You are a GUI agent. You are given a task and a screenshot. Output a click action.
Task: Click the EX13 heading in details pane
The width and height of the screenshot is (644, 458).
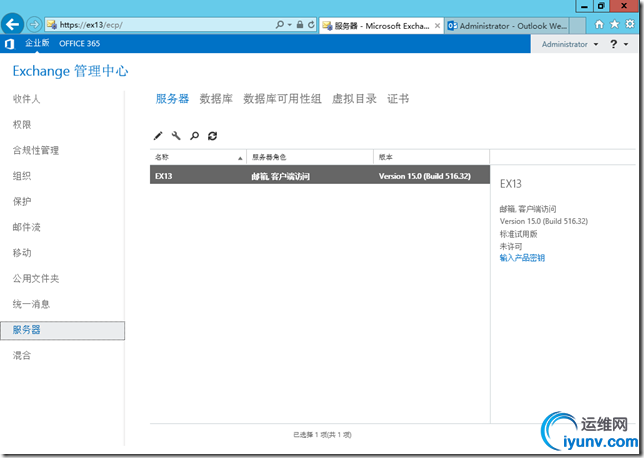(511, 184)
